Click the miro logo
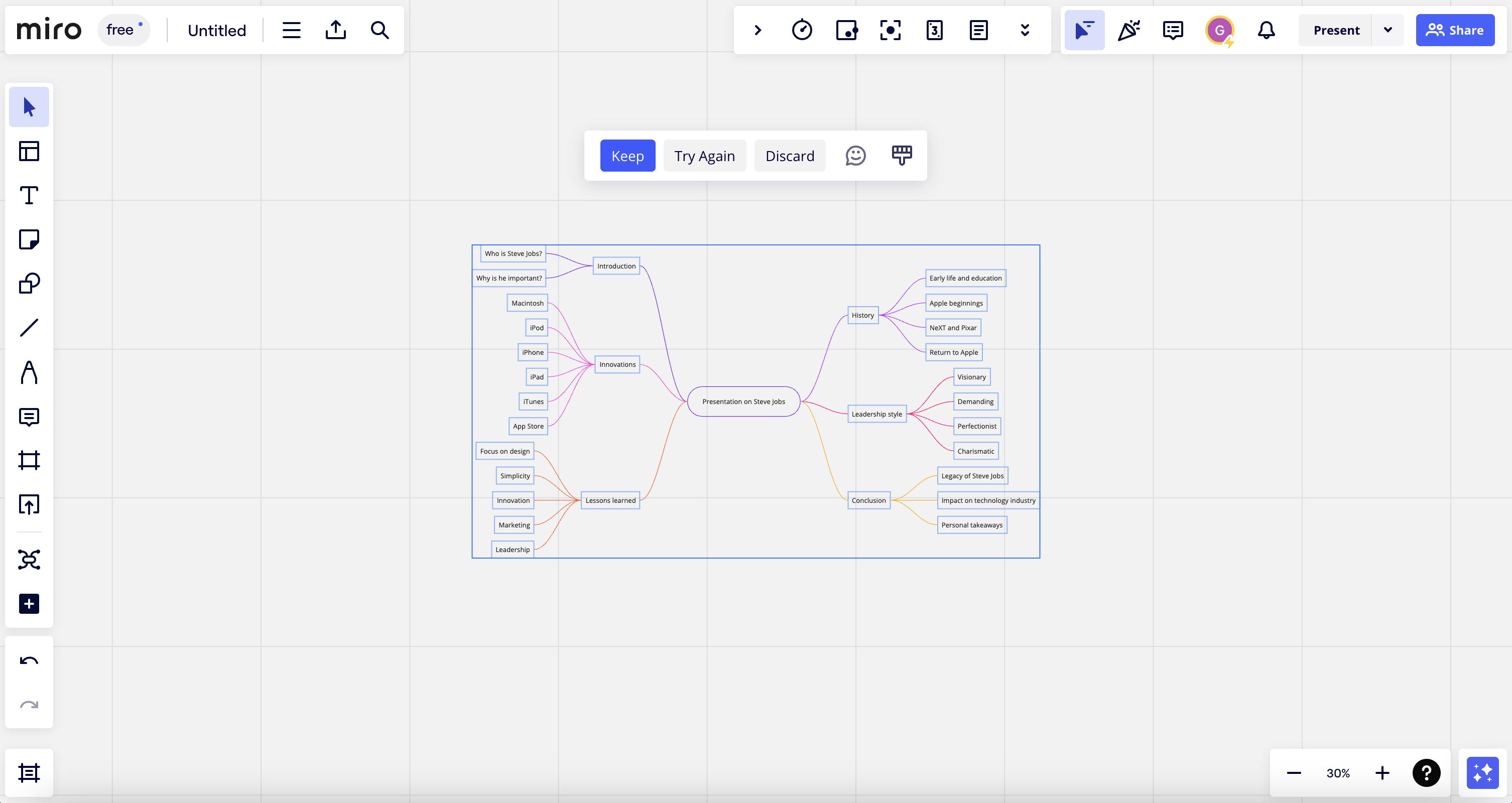Screen dimensions: 1512x803 49,29
